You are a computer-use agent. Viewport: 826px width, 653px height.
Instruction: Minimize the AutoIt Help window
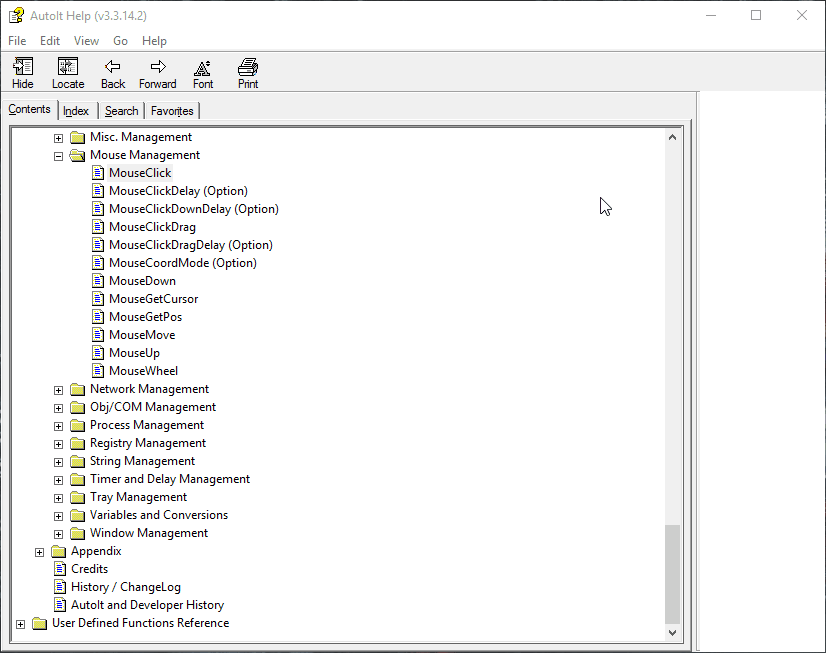[x=711, y=15]
